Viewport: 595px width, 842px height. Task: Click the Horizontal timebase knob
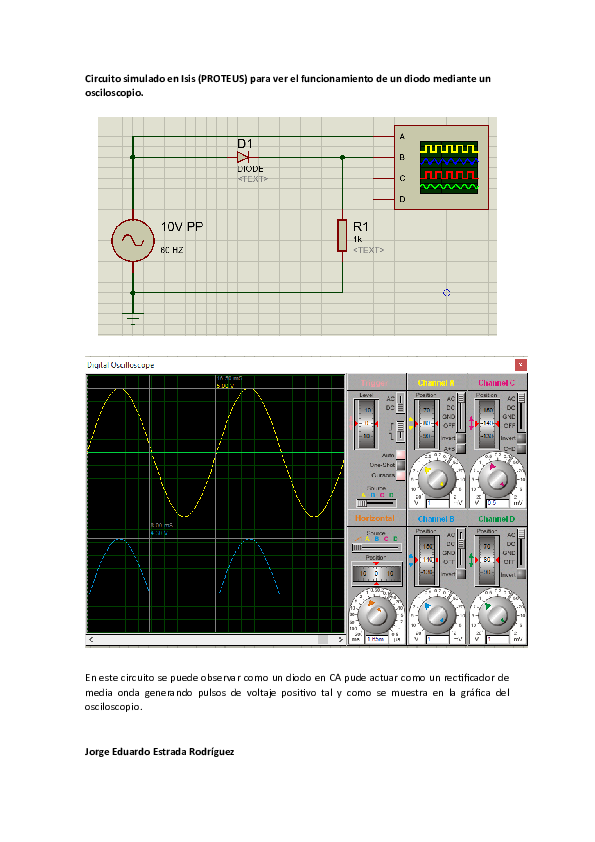[377, 615]
